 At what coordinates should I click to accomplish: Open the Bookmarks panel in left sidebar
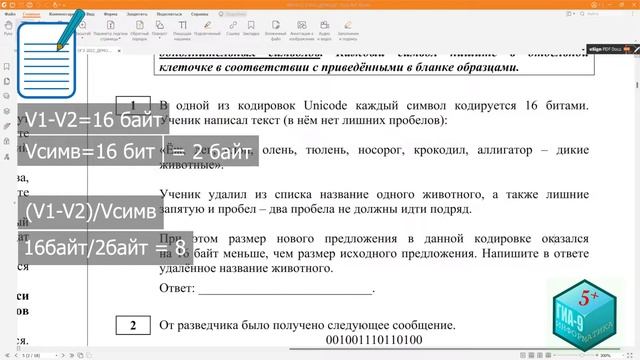7,67
